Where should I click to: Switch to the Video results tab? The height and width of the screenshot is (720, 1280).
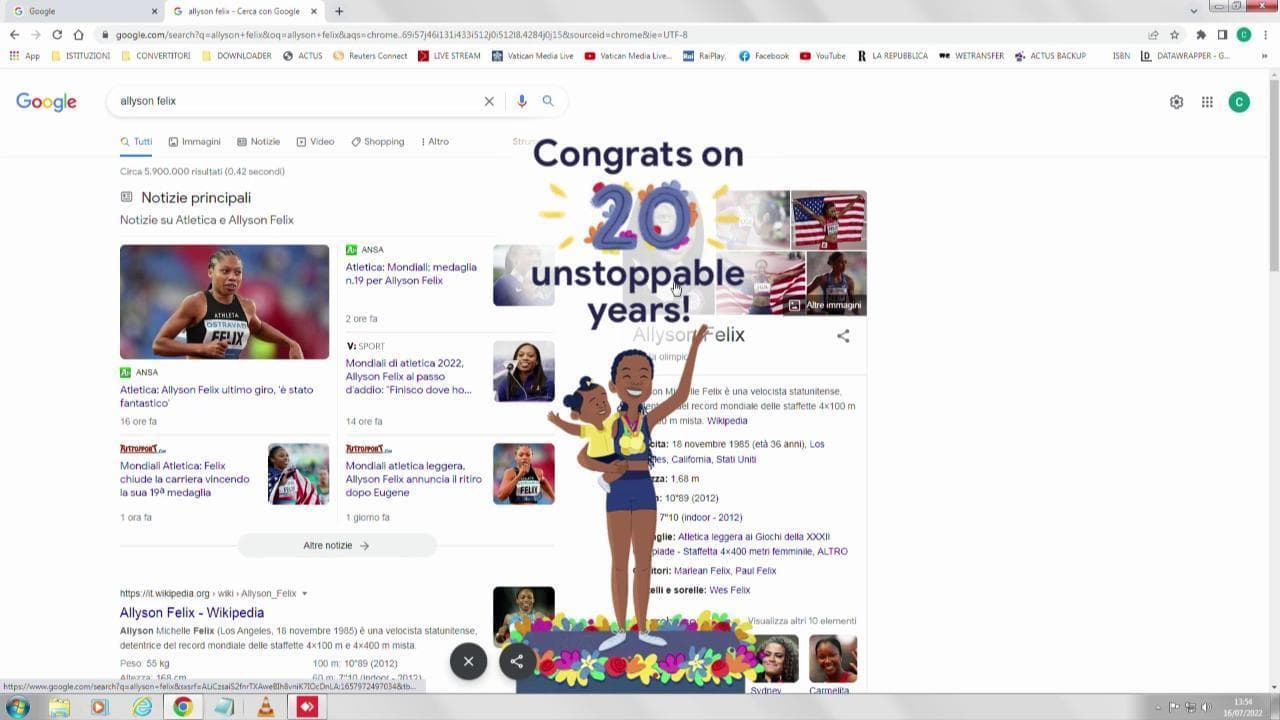315,142
